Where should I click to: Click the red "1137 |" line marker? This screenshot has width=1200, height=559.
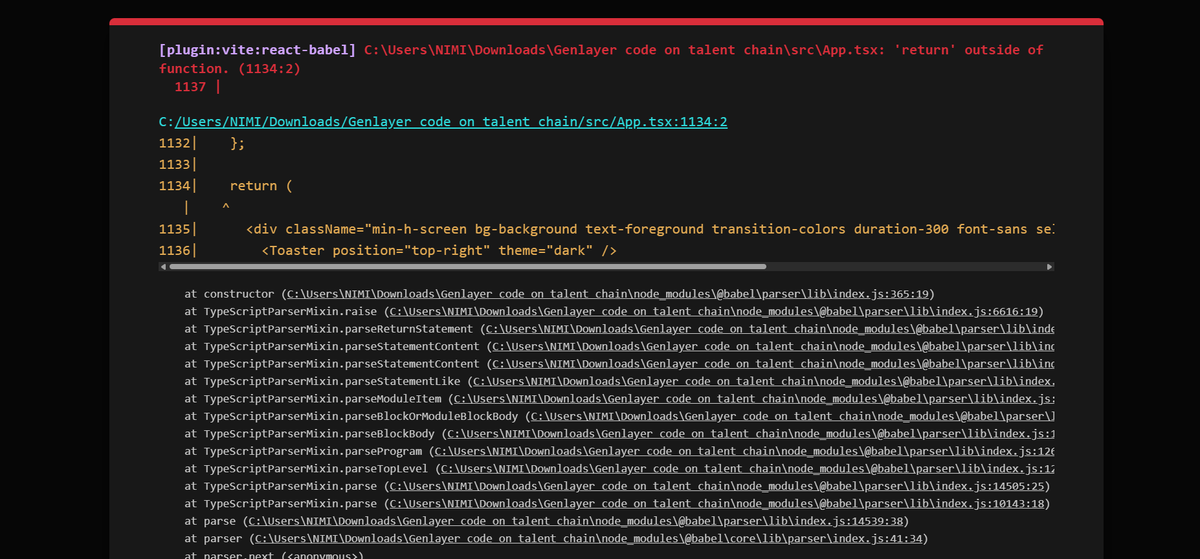click(x=197, y=87)
